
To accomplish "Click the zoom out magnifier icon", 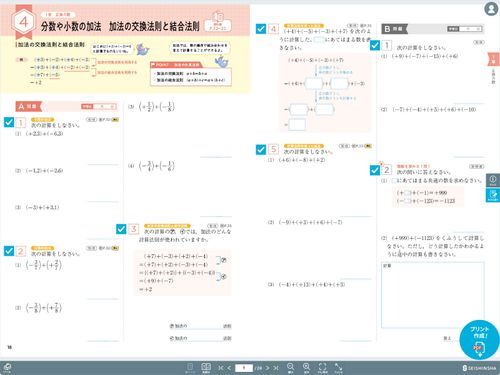I will pos(290,368).
